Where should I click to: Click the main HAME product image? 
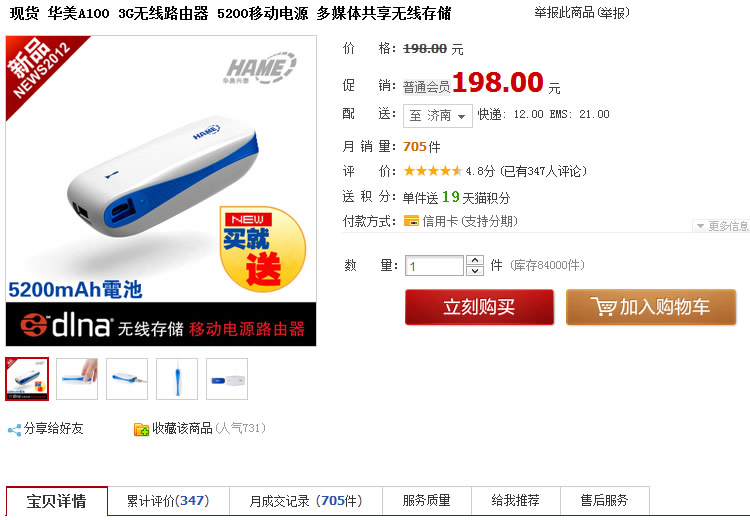[x=161, y=190]
